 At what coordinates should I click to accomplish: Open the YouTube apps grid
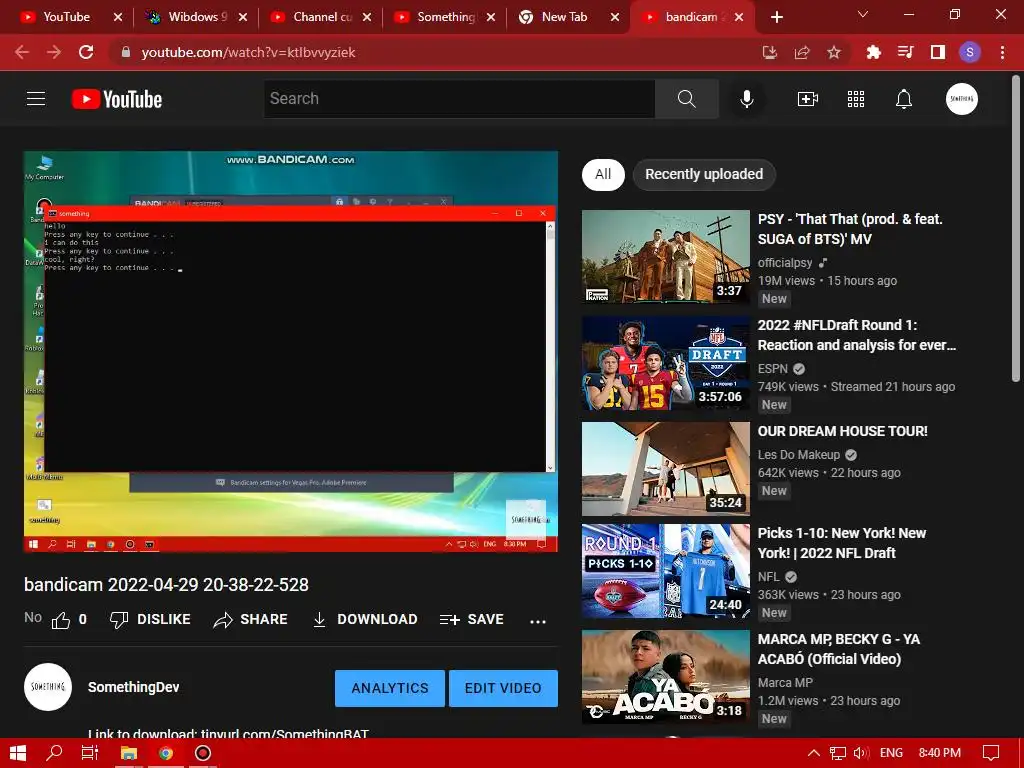pyautogui.click(x=856, y=99)
